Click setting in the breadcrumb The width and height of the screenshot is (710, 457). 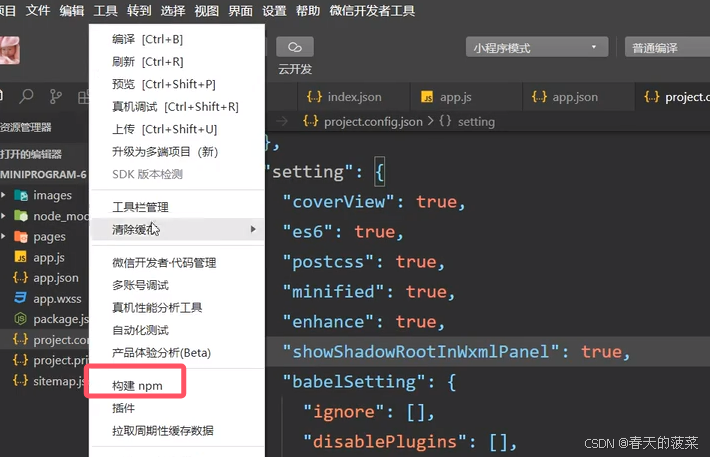[476, 122]
